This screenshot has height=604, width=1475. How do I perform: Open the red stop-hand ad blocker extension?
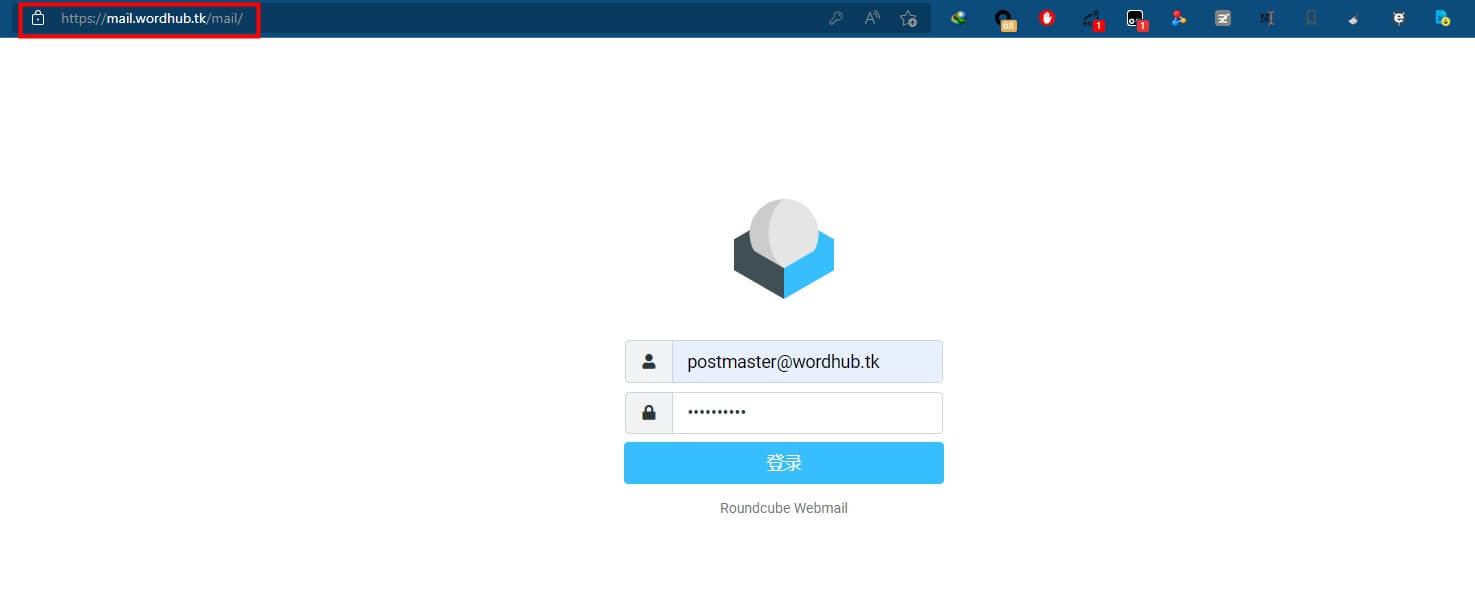(1047, 17)
